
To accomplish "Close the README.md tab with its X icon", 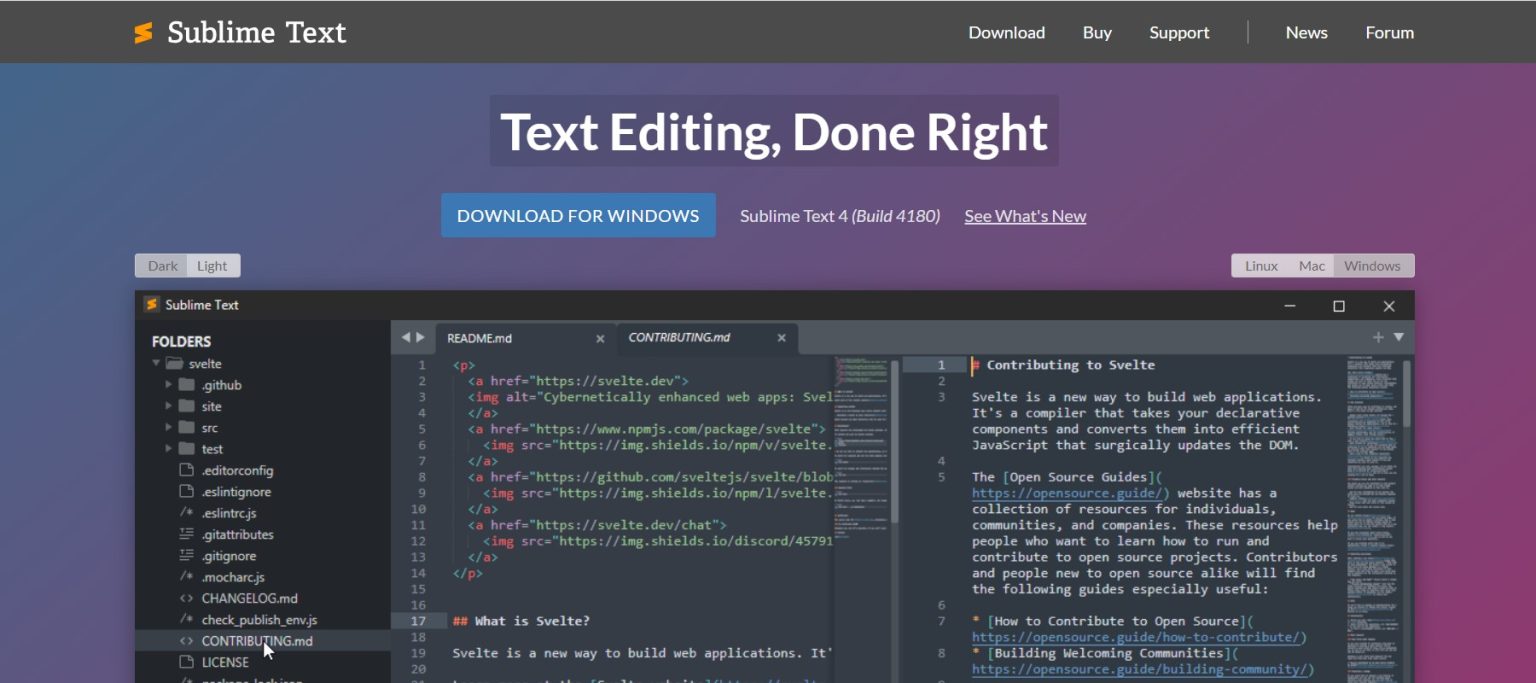I will pos(599,338).
